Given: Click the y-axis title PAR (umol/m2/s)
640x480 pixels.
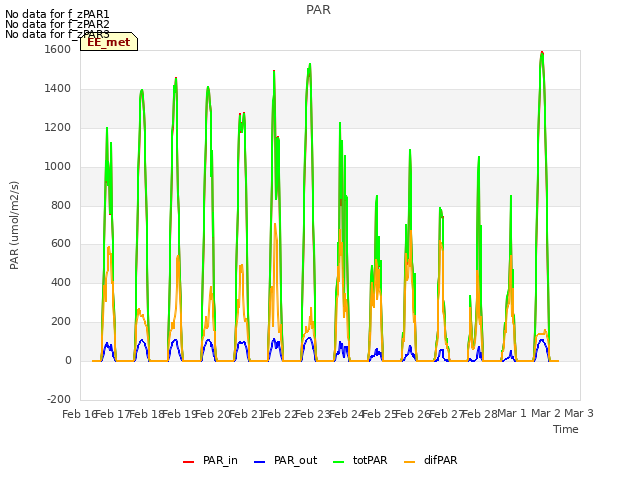Looking at the screenshot, I should (x=14, y=225).
